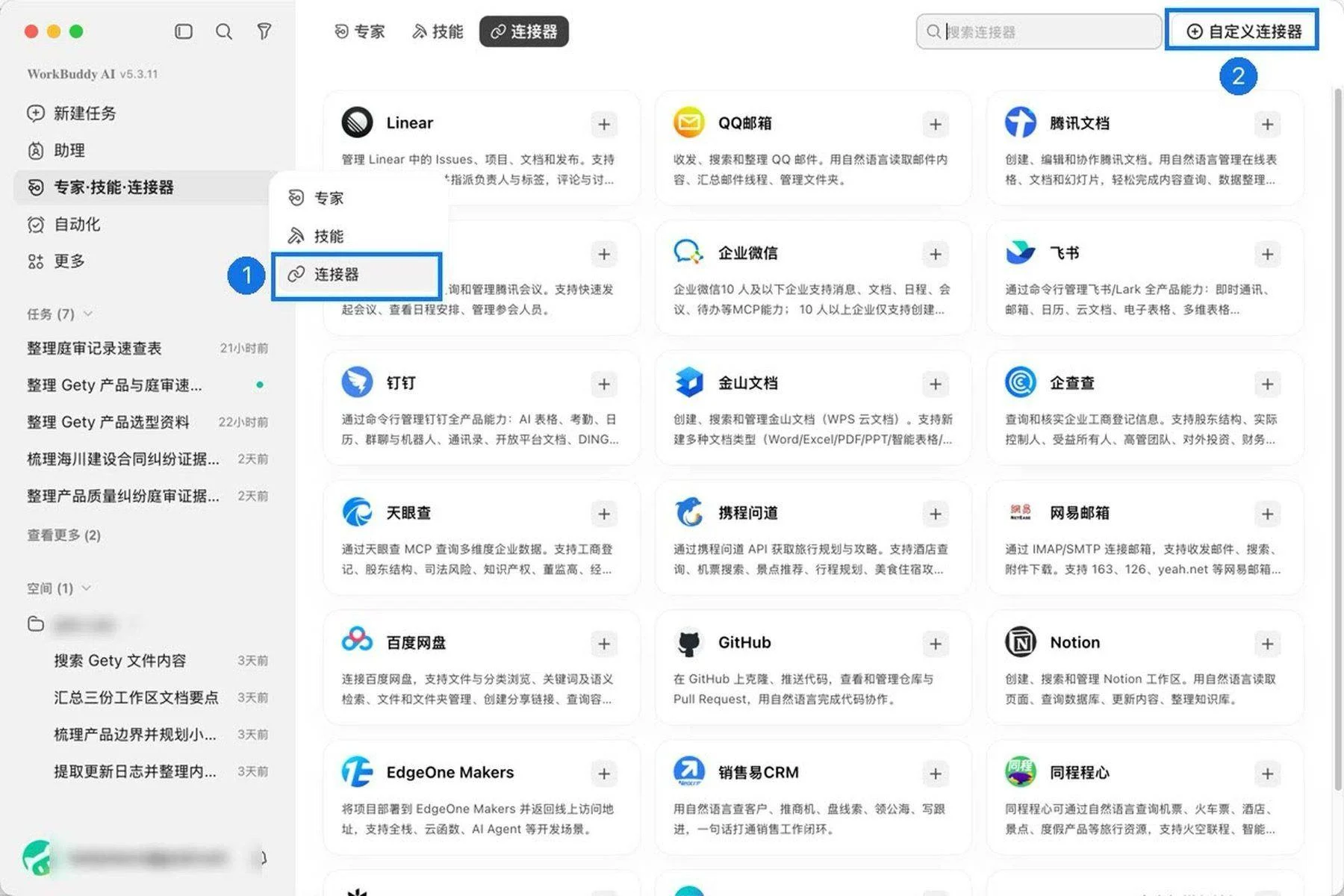Add the Notion connector with plus icon
Image resolution: width=1344 pixels, height=896 pixels.
[x=1267, y=644]
